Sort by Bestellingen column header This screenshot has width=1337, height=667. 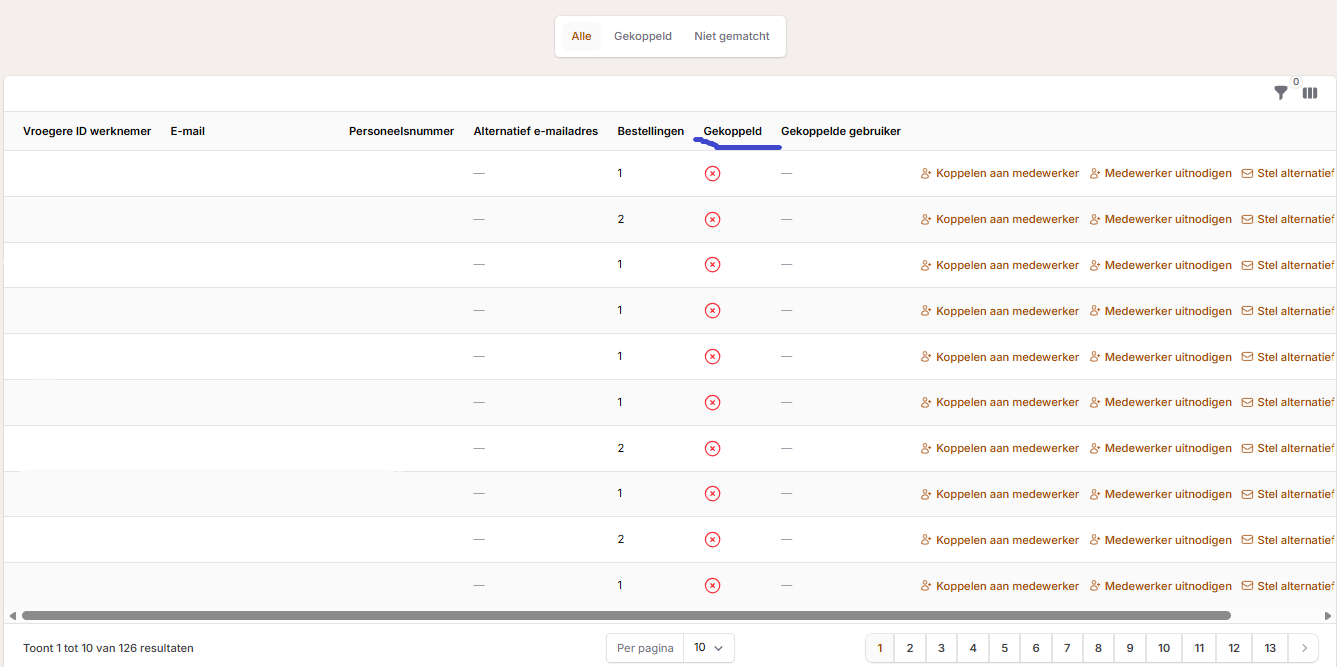click(x=651, y=131)
